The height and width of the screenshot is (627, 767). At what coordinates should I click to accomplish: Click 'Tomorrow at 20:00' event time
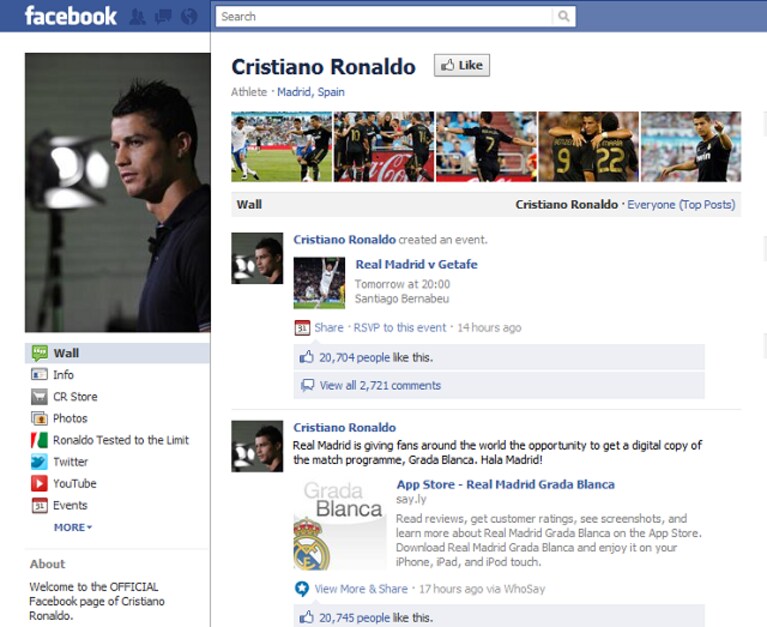402,284
